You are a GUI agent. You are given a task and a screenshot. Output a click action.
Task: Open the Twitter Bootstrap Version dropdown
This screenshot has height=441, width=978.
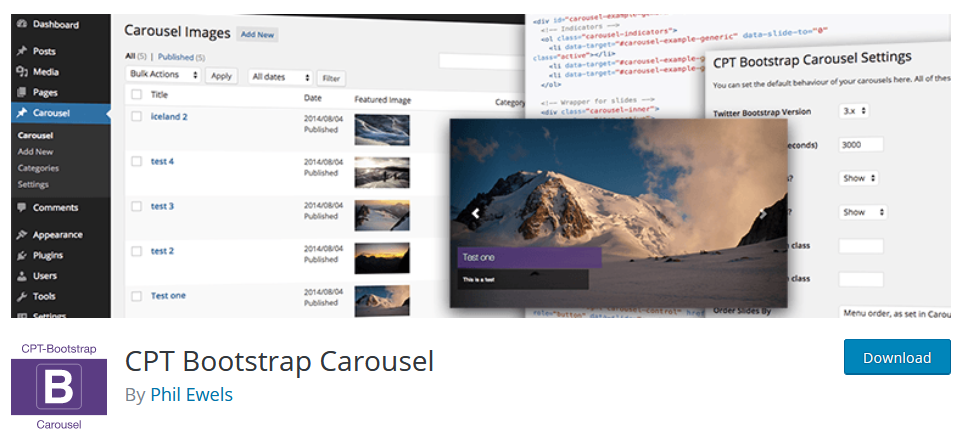[854, 111]
